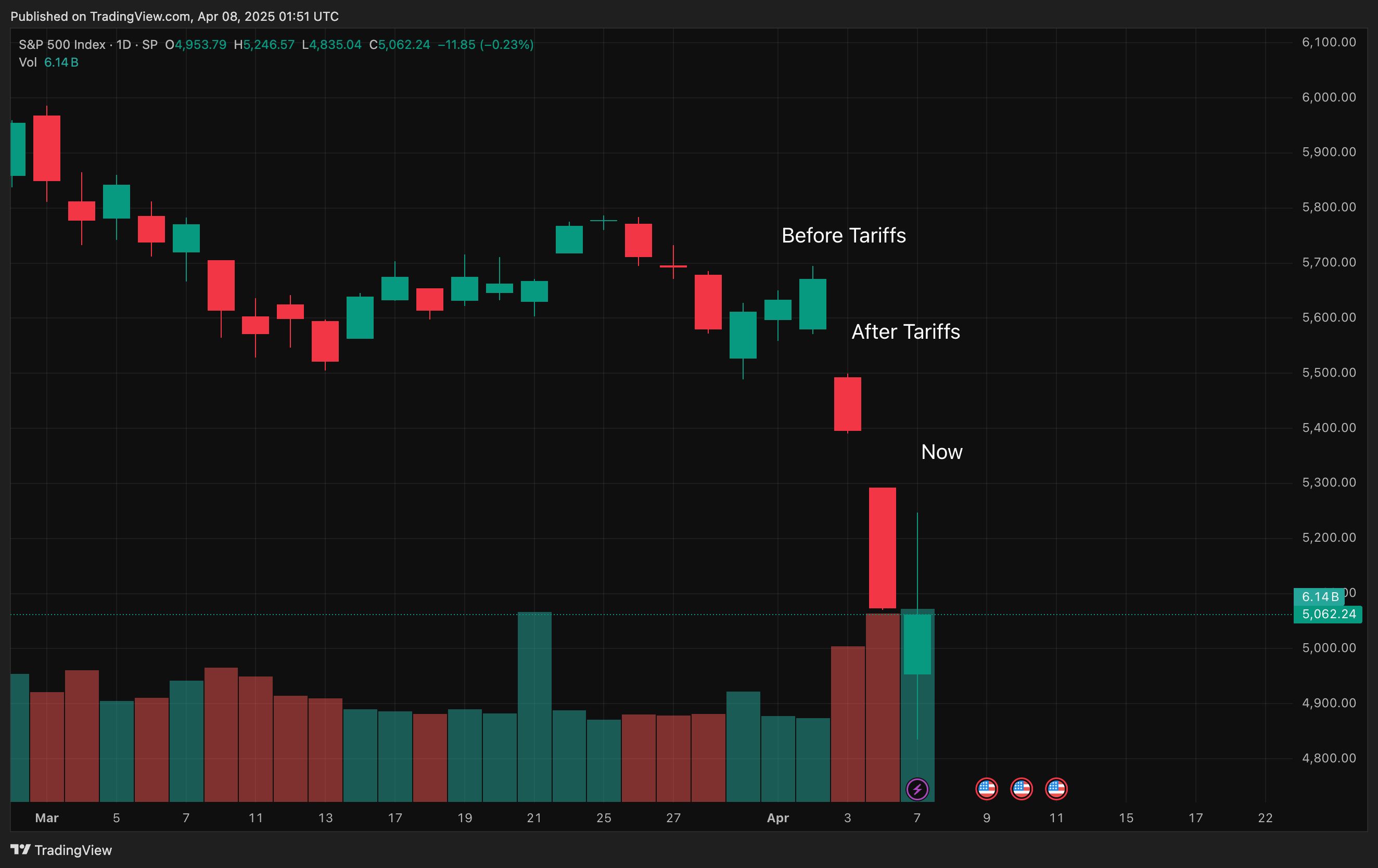
Task: Click the US flag icon above date 9
Action: coord(986,789)
